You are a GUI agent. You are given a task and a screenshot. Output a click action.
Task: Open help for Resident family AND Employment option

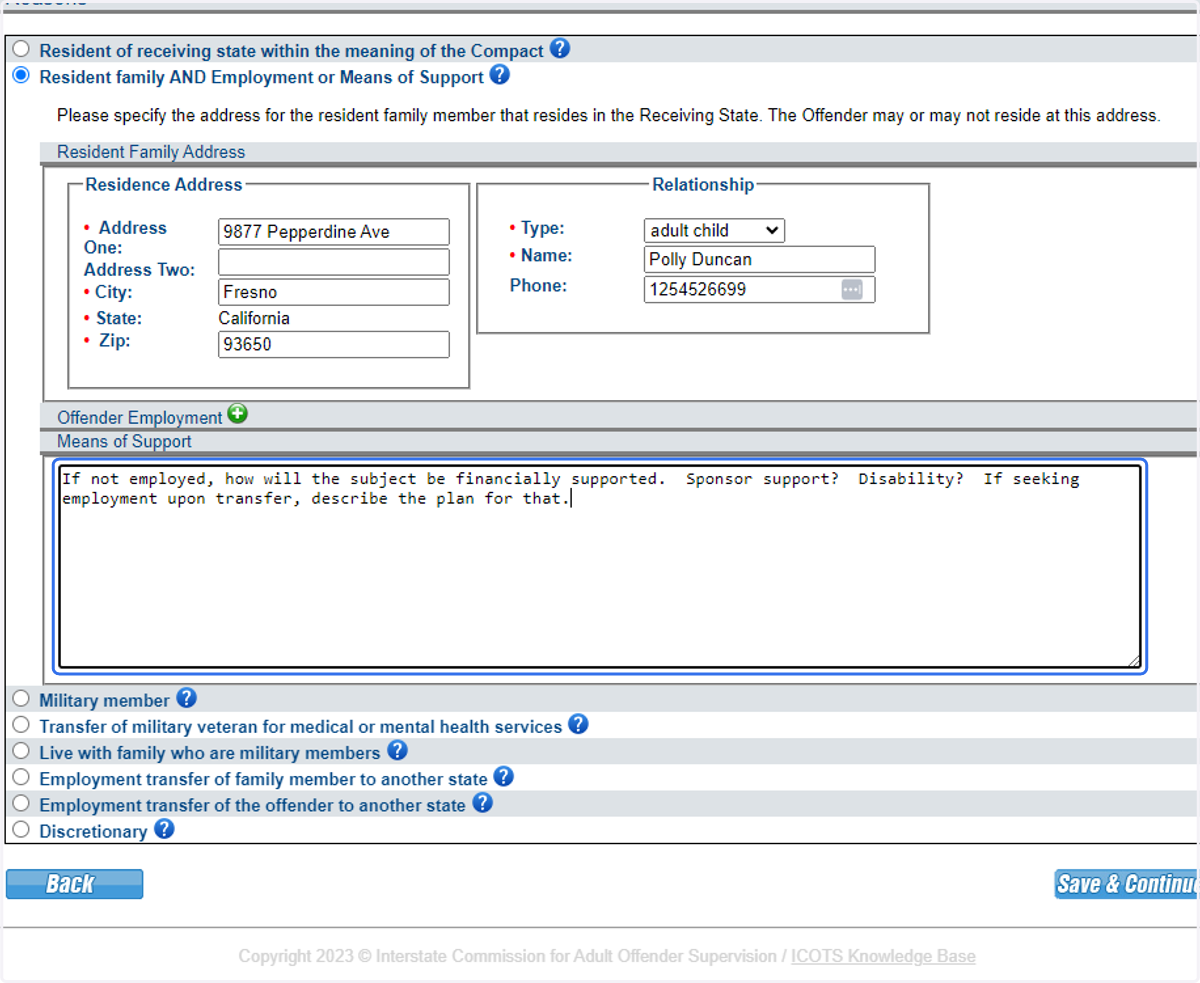(x=500, y=75)
